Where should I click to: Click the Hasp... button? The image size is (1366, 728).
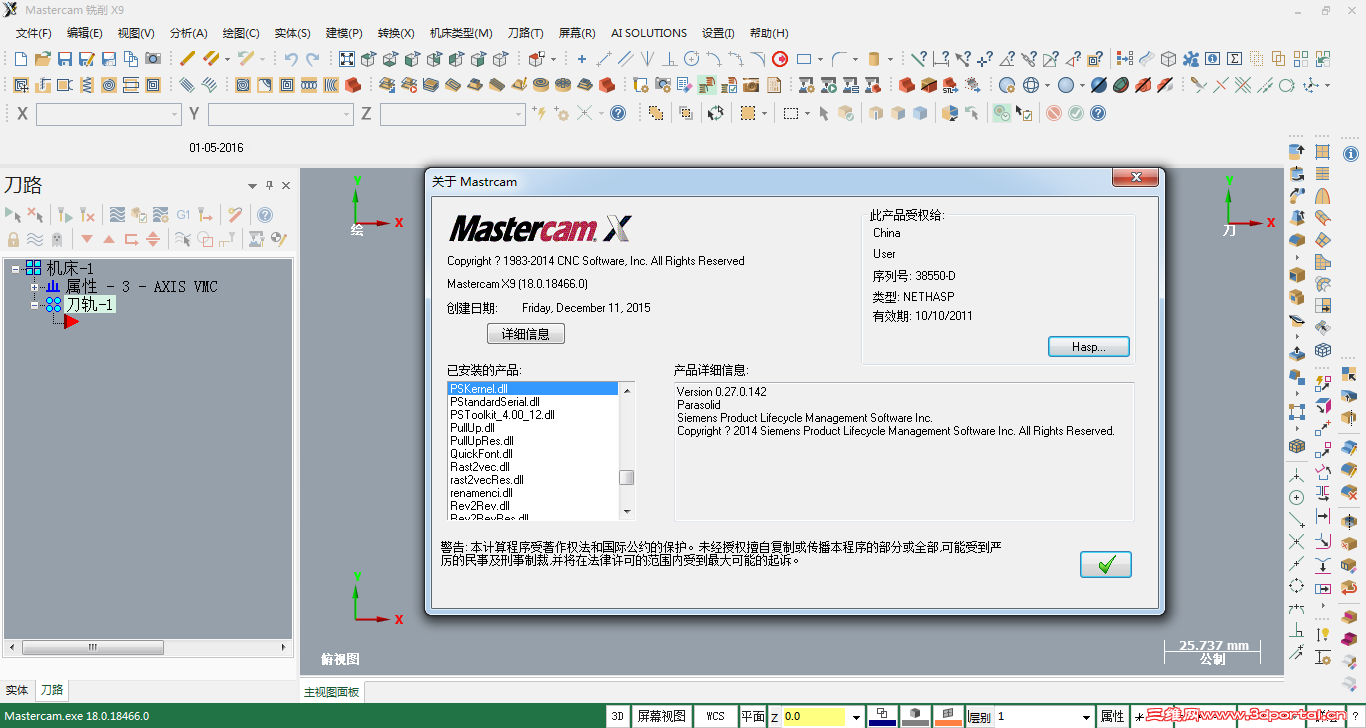click(1089, 347)
